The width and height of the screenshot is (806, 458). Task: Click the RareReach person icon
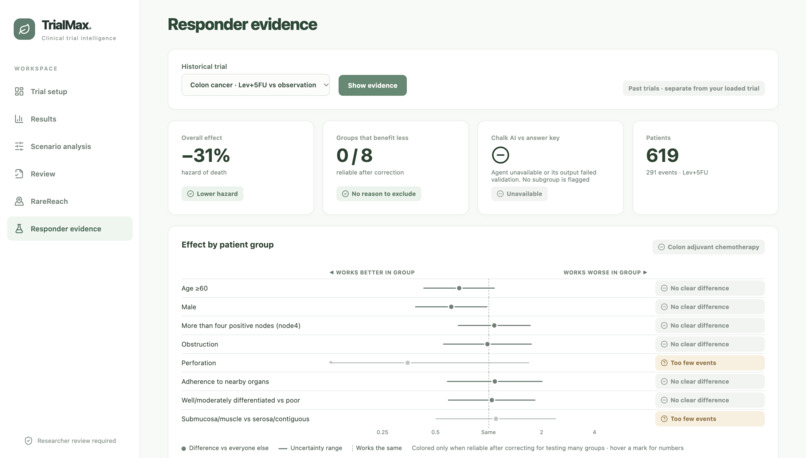19,201
